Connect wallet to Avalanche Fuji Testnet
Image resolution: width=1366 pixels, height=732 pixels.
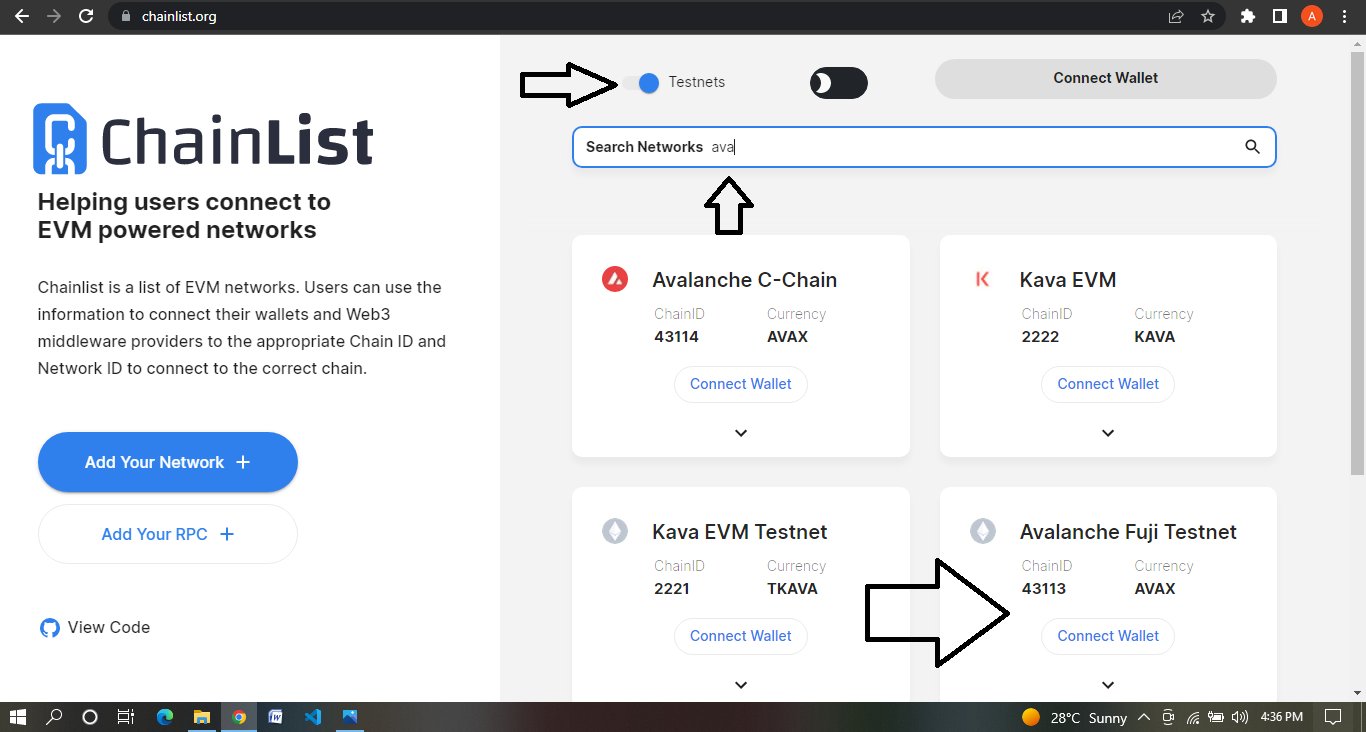point(1108,636)
